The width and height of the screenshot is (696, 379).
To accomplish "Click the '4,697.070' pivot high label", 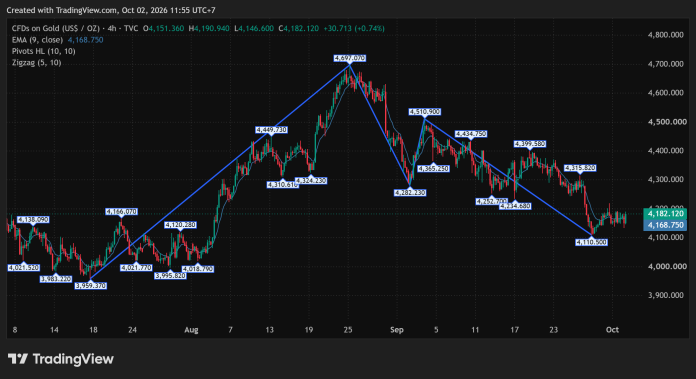I will tap(350, 58).
